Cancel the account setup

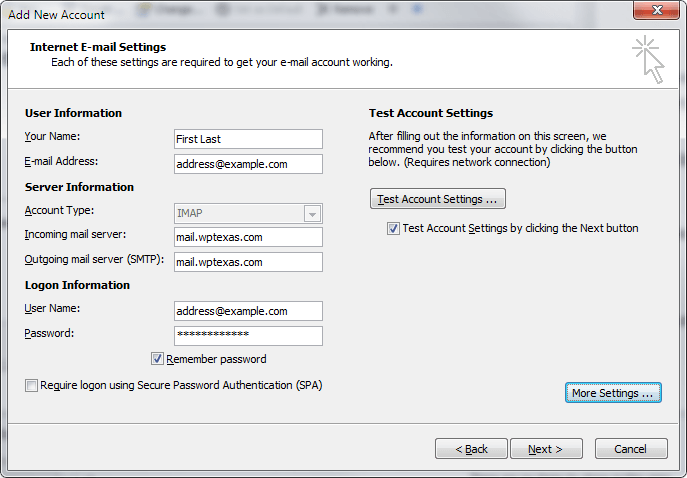[x=631, y=449]
